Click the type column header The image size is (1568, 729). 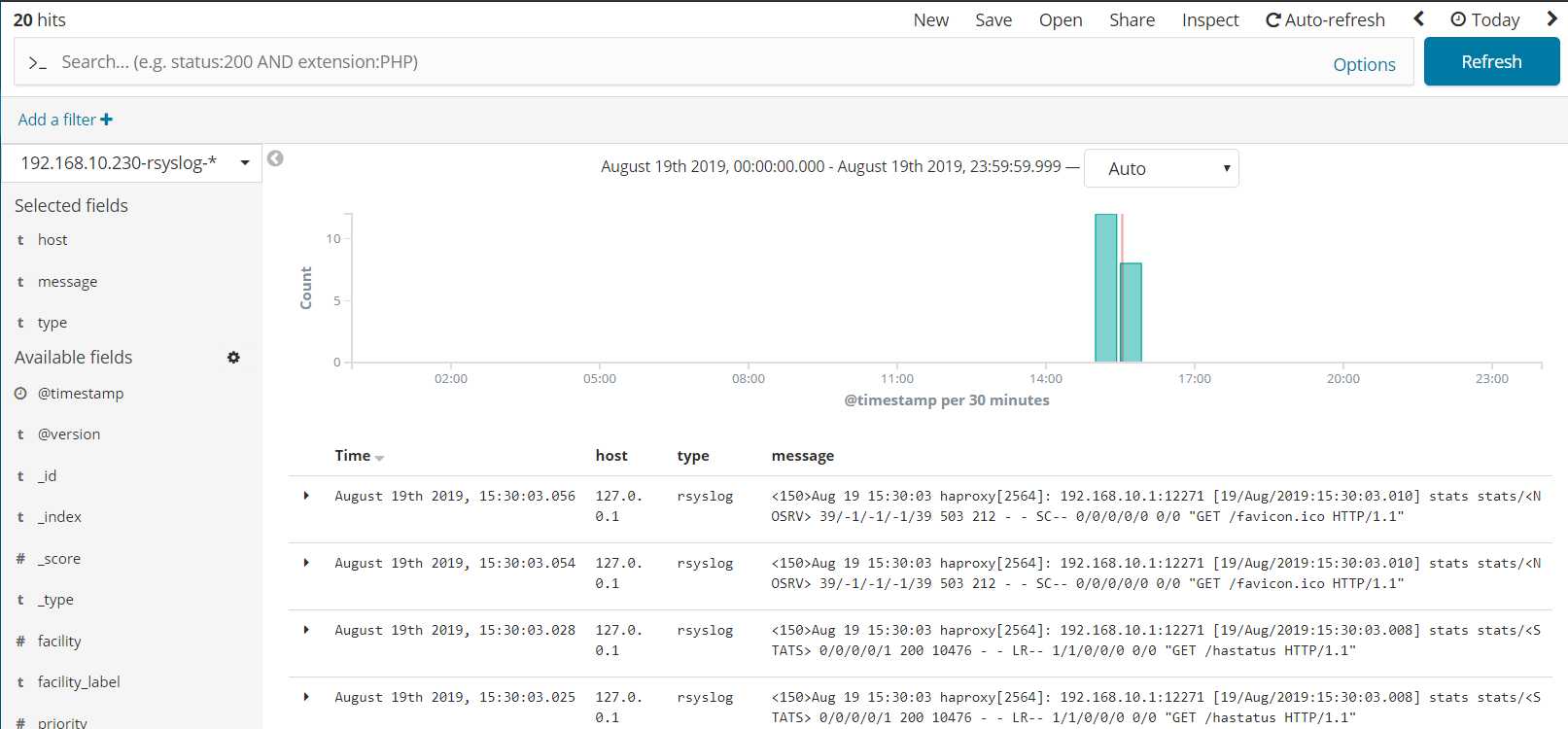click(x=693, y=456)
